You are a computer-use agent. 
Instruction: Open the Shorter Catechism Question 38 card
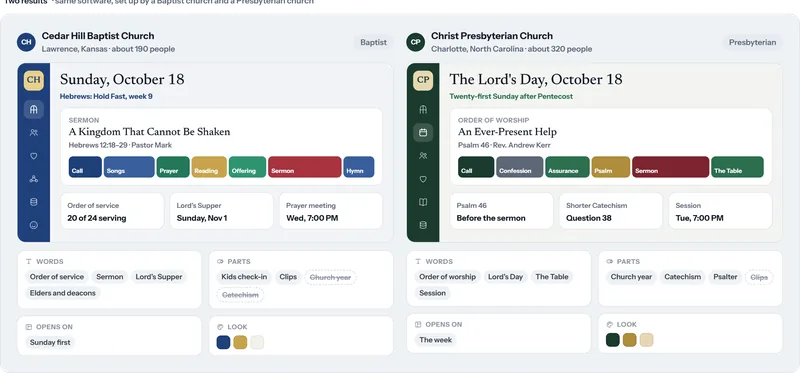coord(611,211)
